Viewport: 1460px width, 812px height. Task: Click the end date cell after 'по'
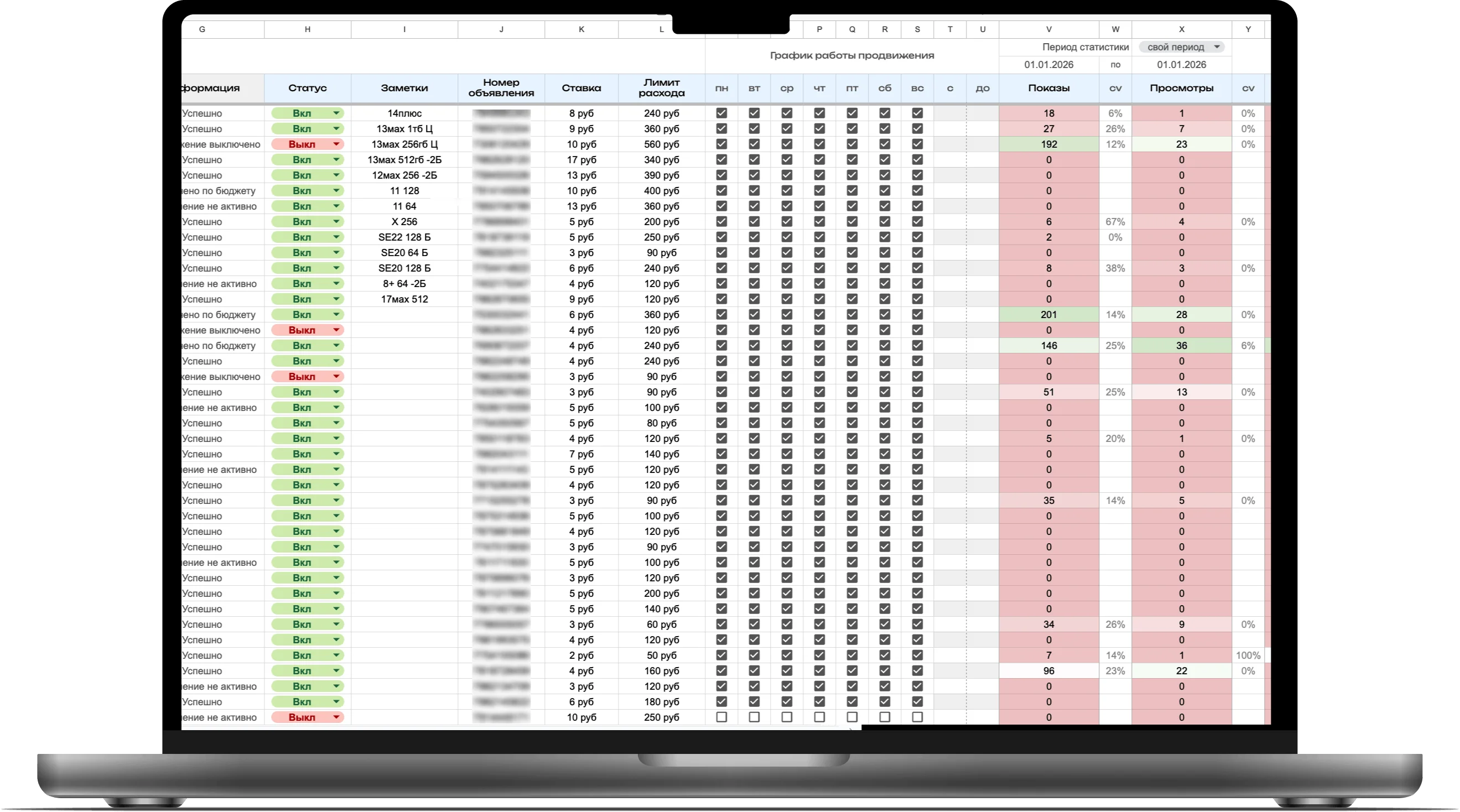click(1181, 65)
